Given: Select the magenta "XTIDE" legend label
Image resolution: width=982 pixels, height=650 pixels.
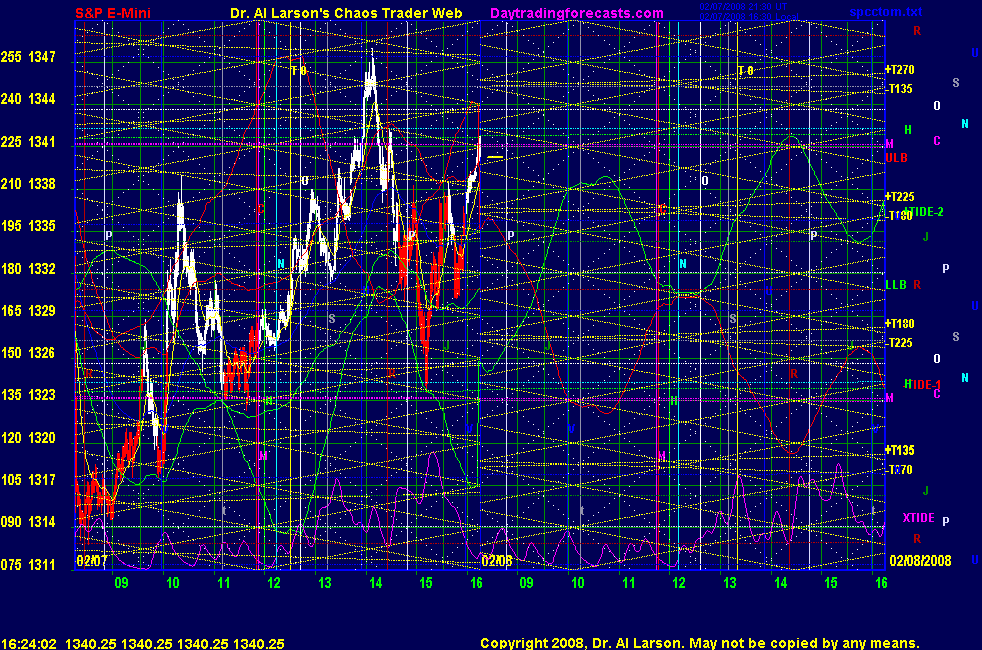Looking at the screenshot, I should 918,518.
